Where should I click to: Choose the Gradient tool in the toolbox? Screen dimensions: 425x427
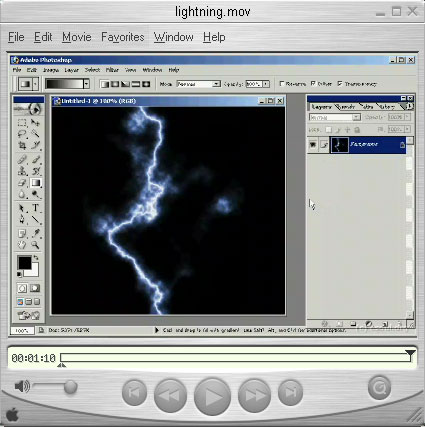click(35, 183)
